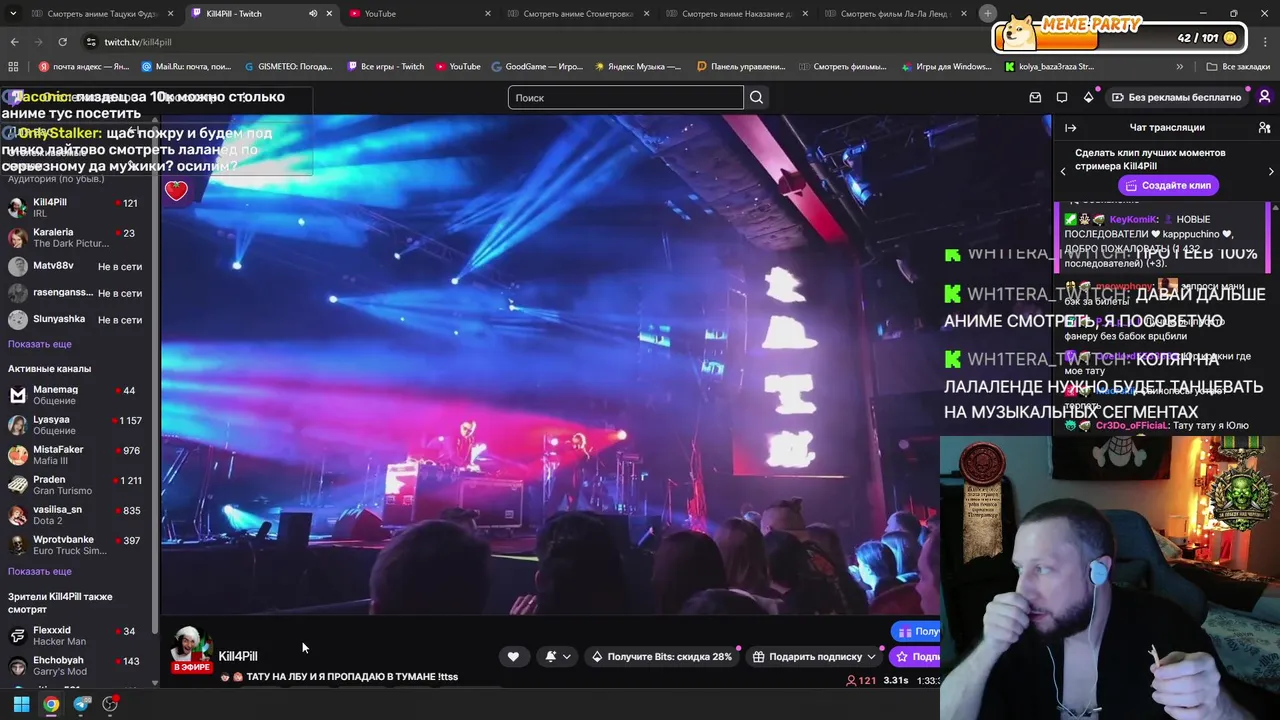Open the Twitch whispers chat bubble icon
Screen dimensions: 1280x720
click(1062, 97)
